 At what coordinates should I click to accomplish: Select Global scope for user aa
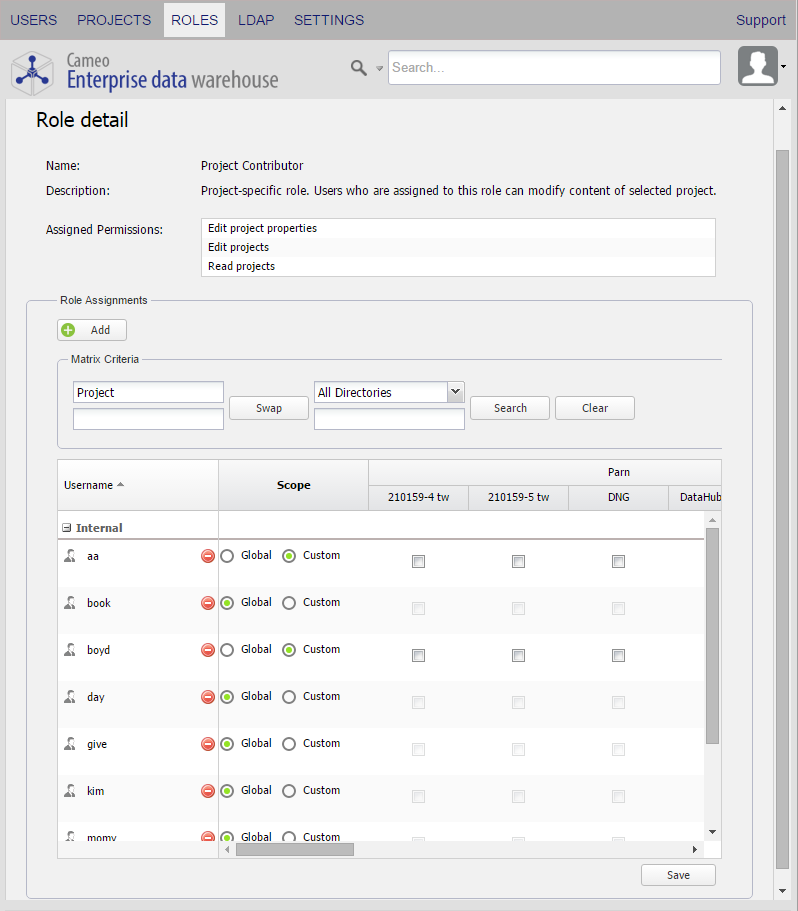point(227,556)
